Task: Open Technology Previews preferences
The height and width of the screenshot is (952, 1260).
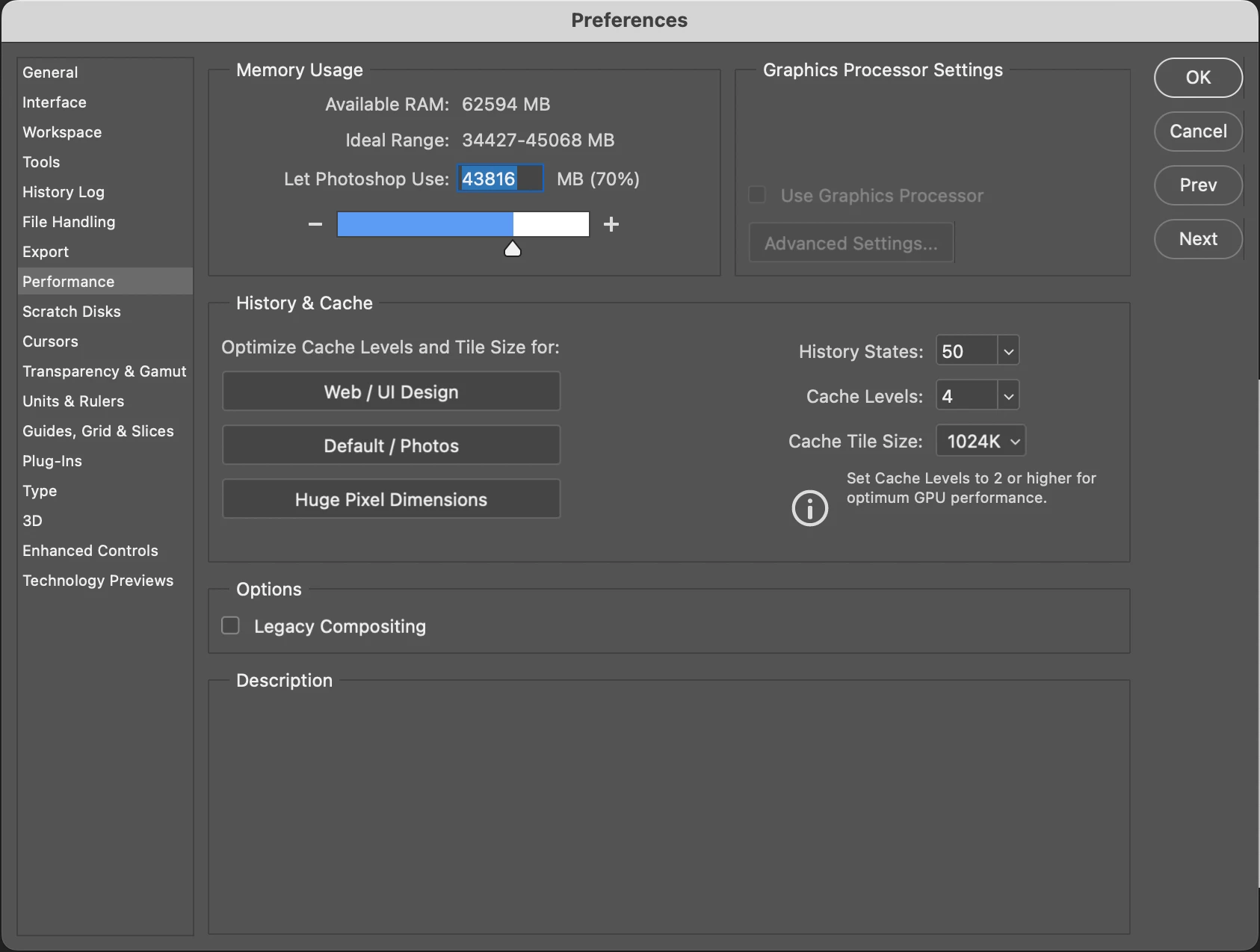Action: pos(105,581)
